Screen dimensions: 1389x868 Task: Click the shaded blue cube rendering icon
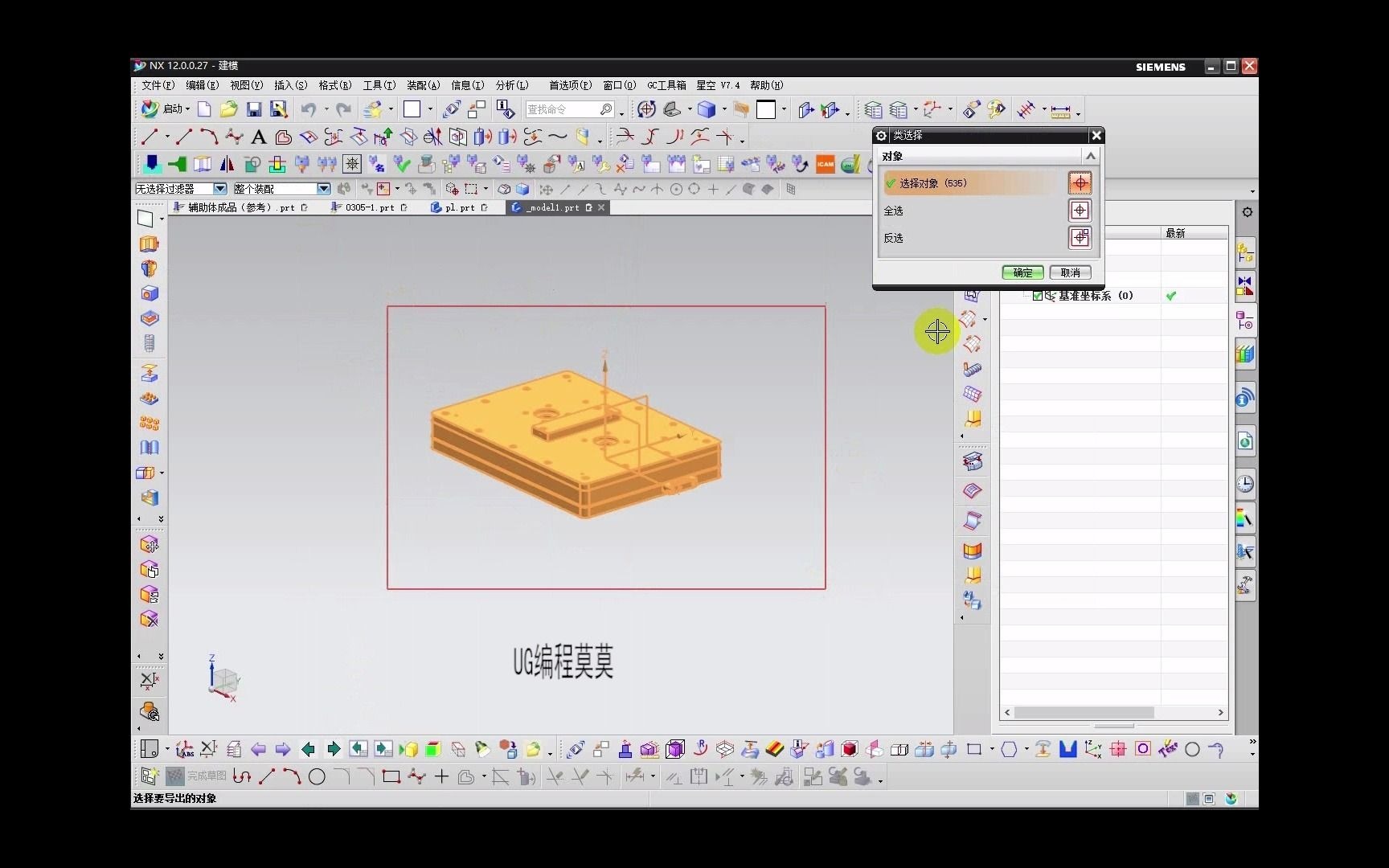707,109
